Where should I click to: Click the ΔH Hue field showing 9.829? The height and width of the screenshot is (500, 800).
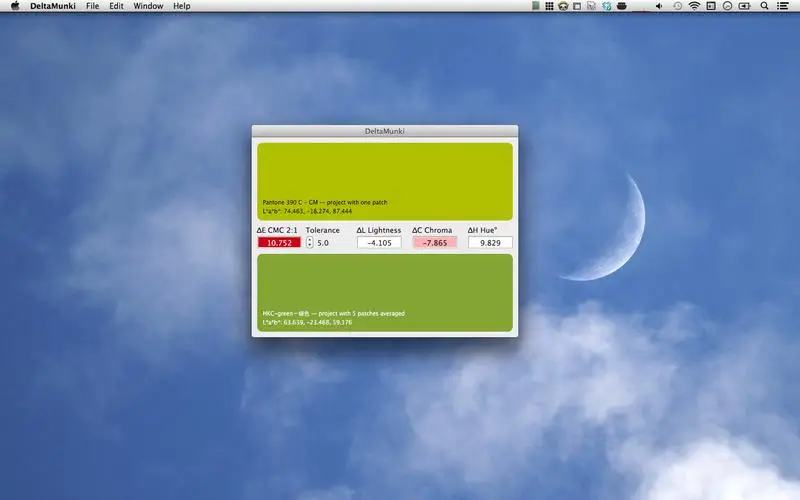[x=490, y=243]
